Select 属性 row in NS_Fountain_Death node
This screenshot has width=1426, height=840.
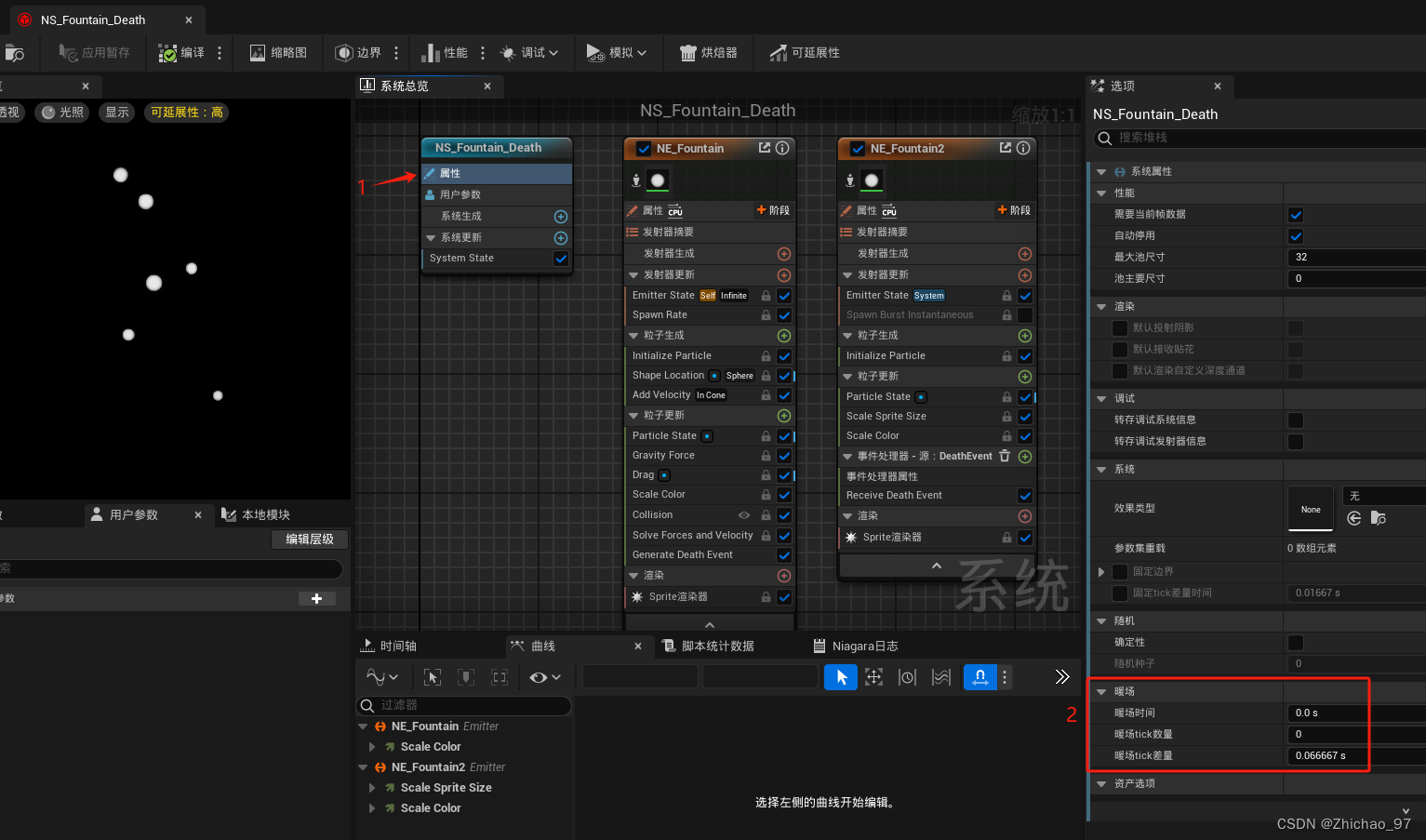[x=497, y=174]
